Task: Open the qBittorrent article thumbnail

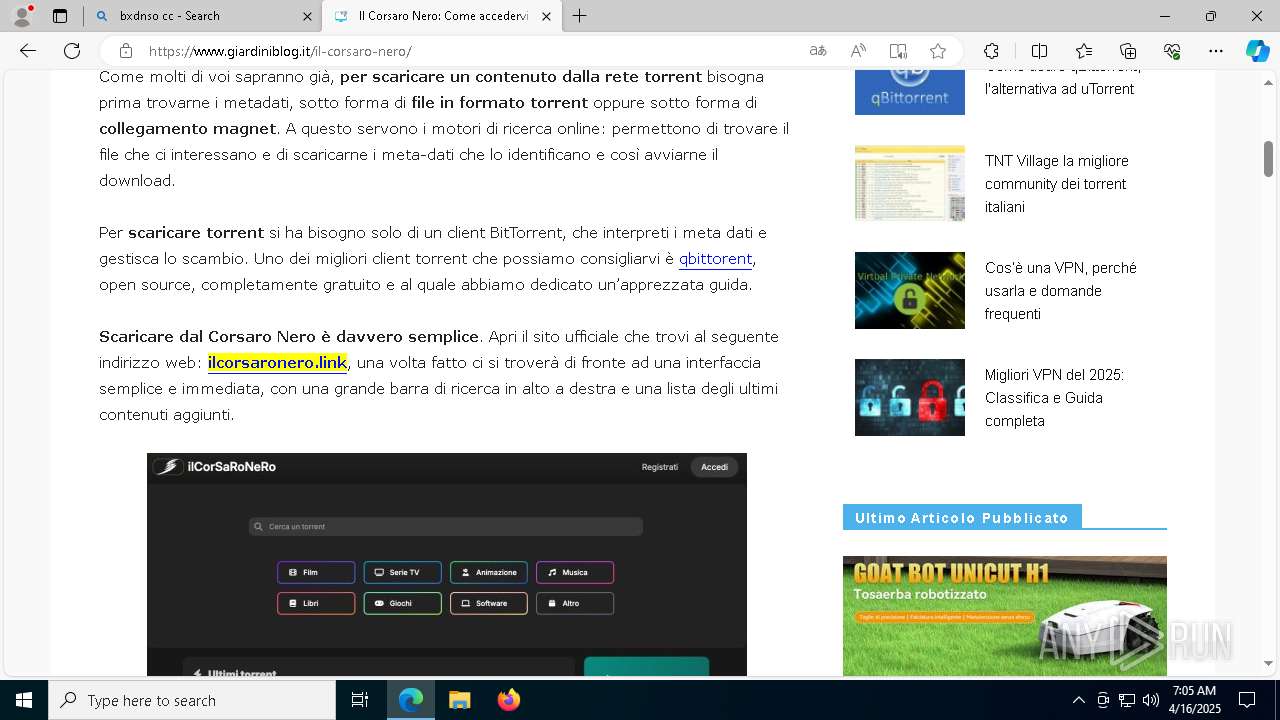Action: click(910, 92)
